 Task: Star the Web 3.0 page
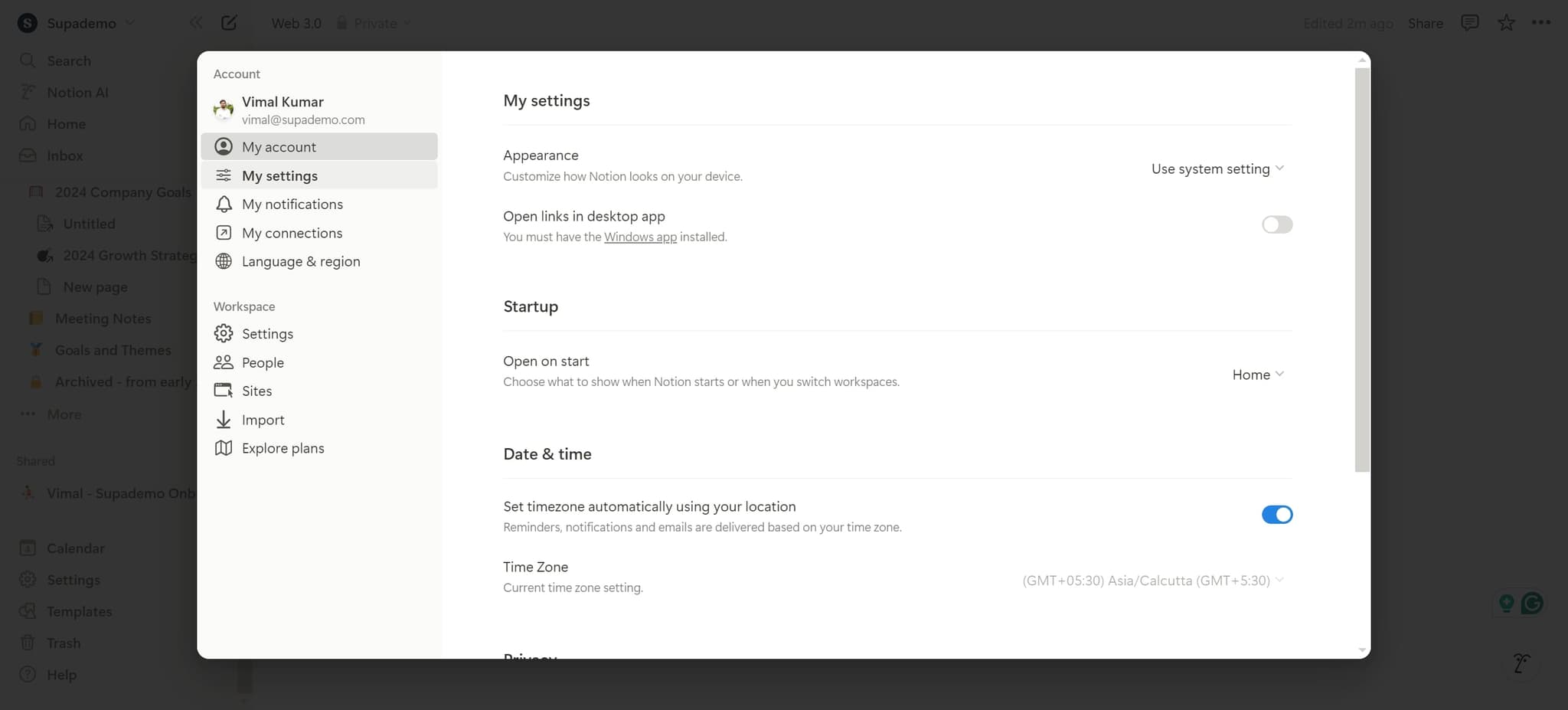point(1507,23)
